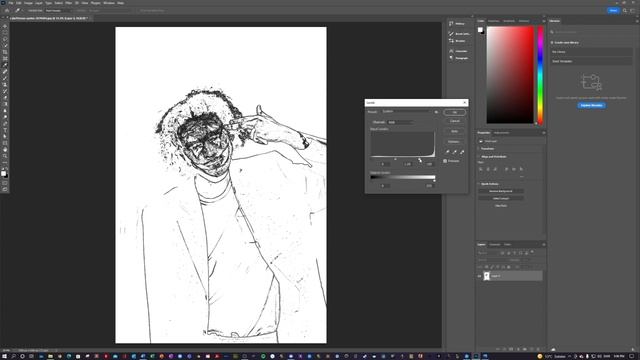Toggle Quick Mask mode in the toolbar
The height and width of the screenshot is (360, 640).
5,183
